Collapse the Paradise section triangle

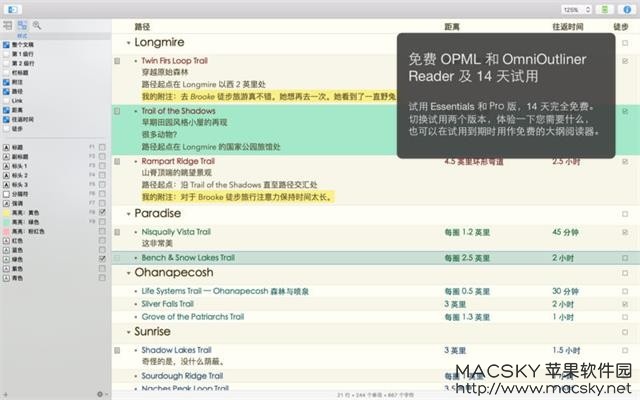pos(129,214)
